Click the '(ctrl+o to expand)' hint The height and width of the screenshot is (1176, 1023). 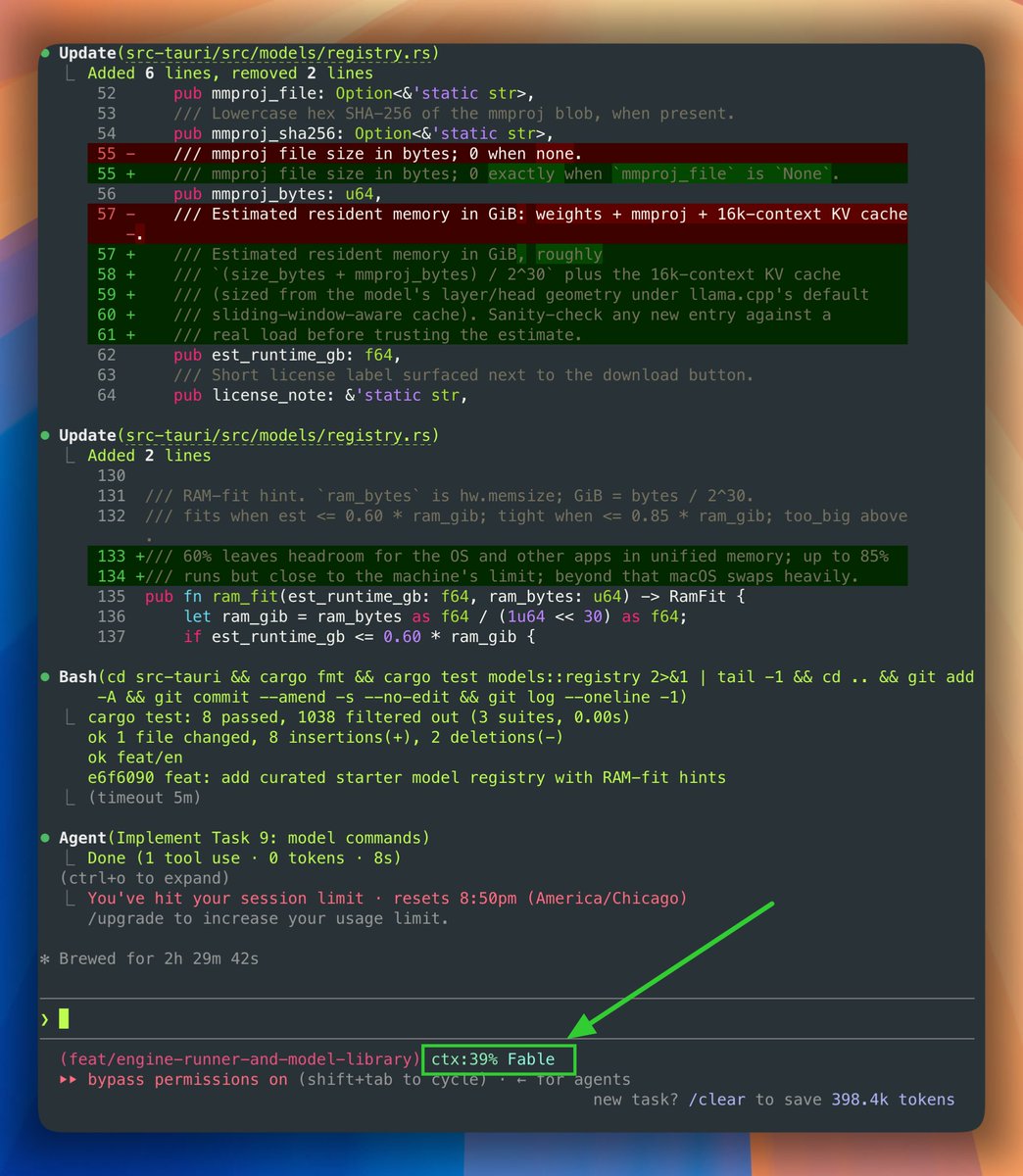click(144, 878)
